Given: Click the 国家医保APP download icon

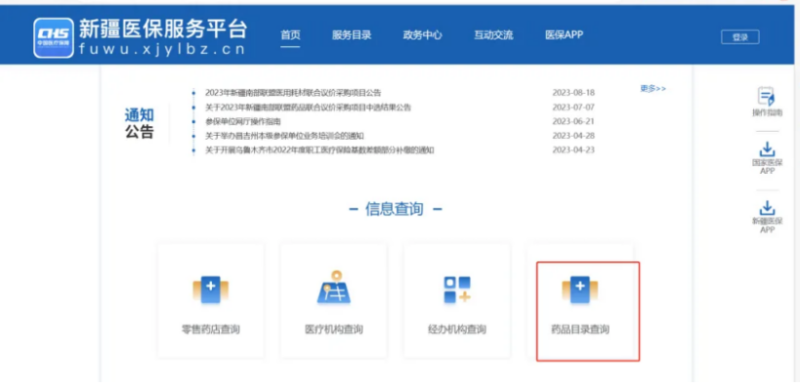Looking at the screenshot, I should click(x=767, y=149).
